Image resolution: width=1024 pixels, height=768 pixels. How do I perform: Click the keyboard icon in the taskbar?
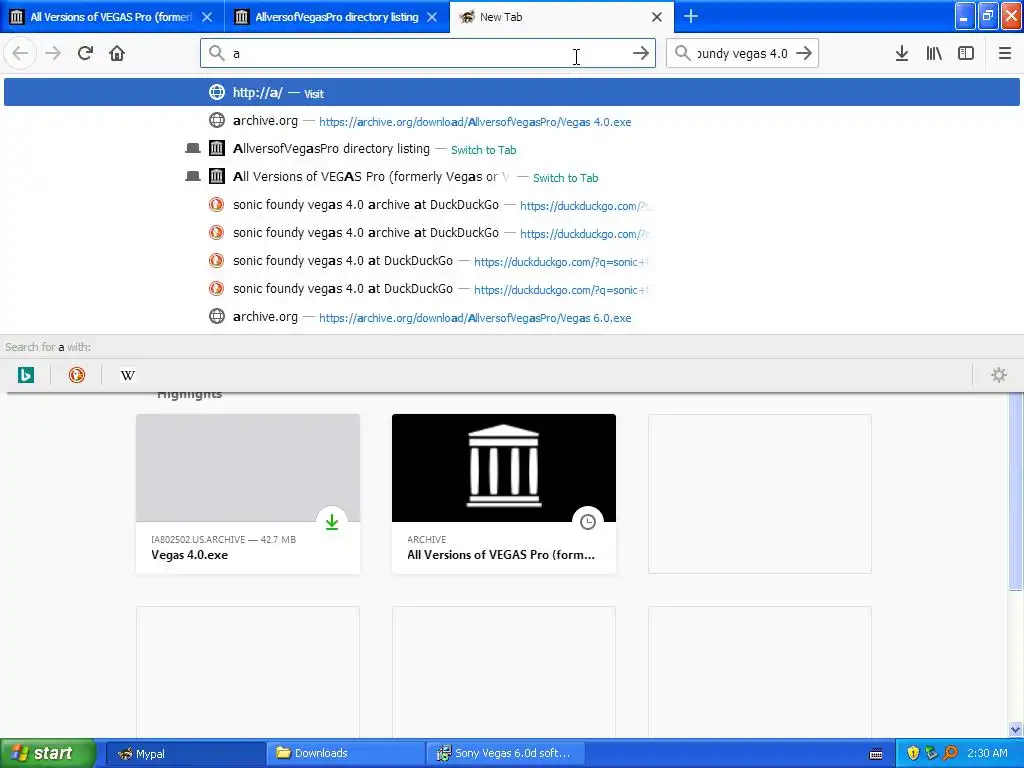tap(876, 754)
